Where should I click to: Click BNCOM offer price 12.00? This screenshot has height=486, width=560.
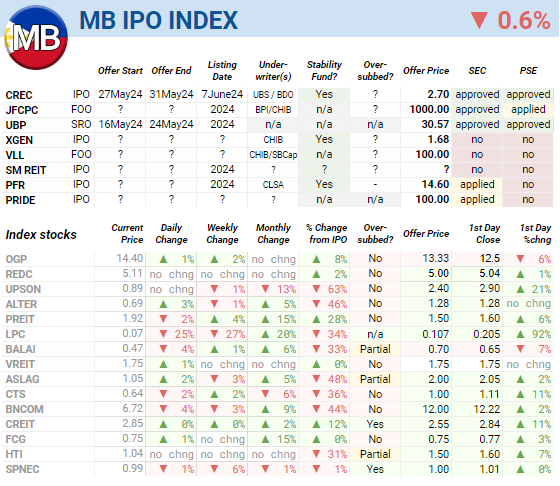tap(436, 409)
